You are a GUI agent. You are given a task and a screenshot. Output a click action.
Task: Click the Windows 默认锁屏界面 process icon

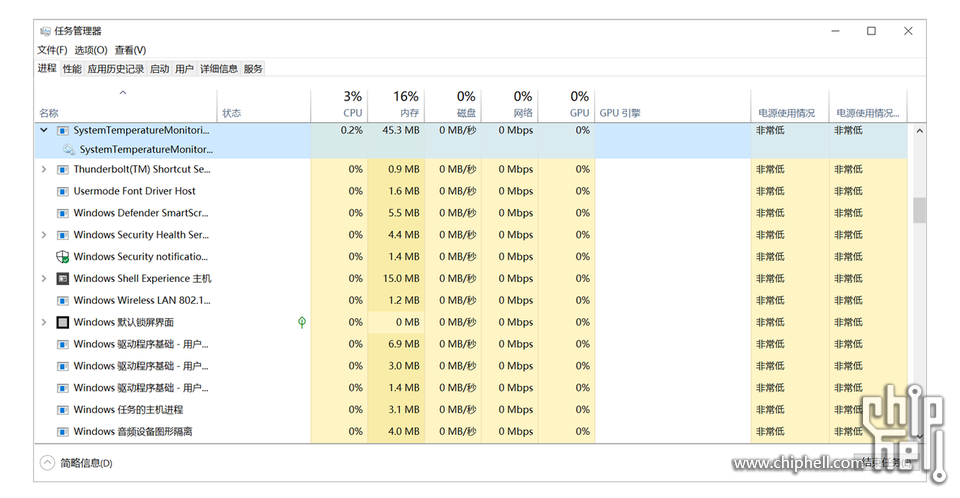[x=62, y=322]
